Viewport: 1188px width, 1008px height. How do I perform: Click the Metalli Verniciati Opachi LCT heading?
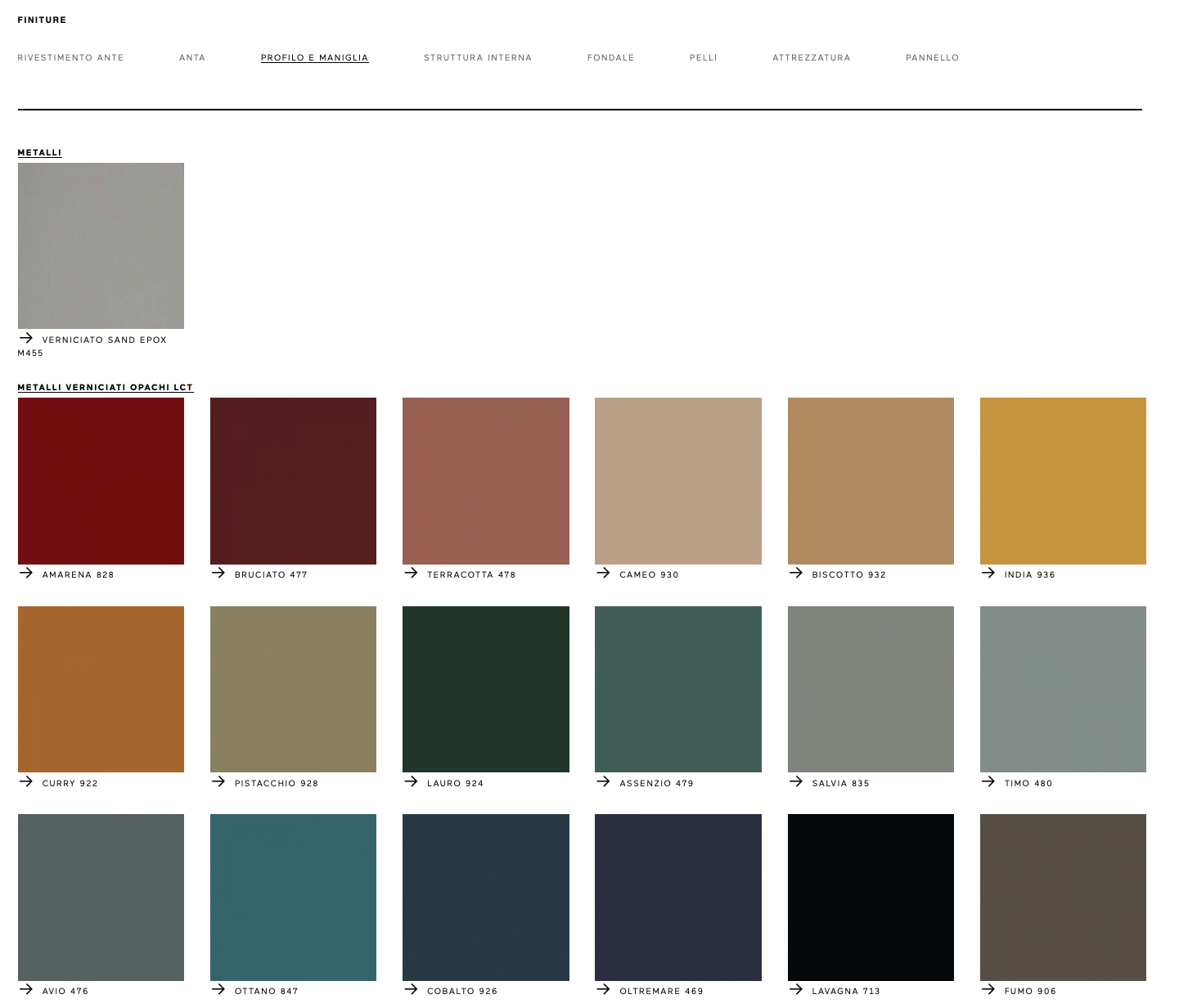tap(106, 388)
